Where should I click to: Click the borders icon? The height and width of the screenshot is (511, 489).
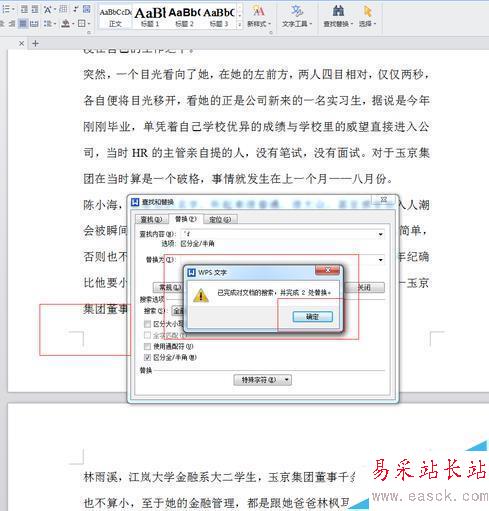tap(82, 24)
